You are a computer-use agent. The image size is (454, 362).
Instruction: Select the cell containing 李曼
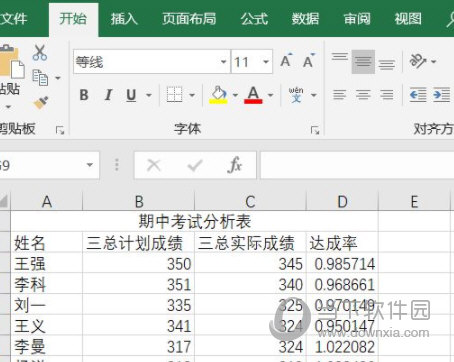coord(47,346)
